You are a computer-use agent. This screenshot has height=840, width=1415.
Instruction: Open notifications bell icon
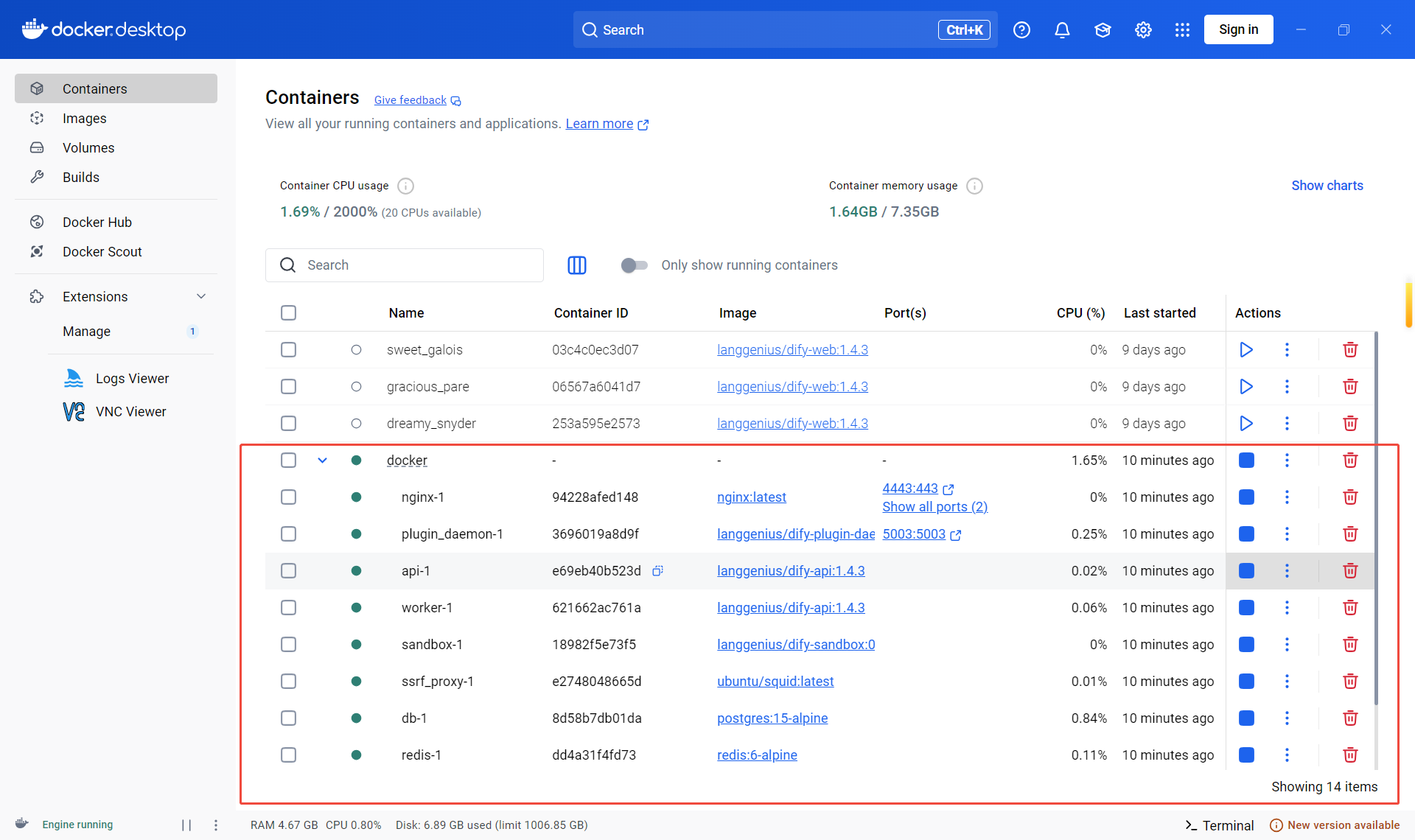pos(1061,30)
